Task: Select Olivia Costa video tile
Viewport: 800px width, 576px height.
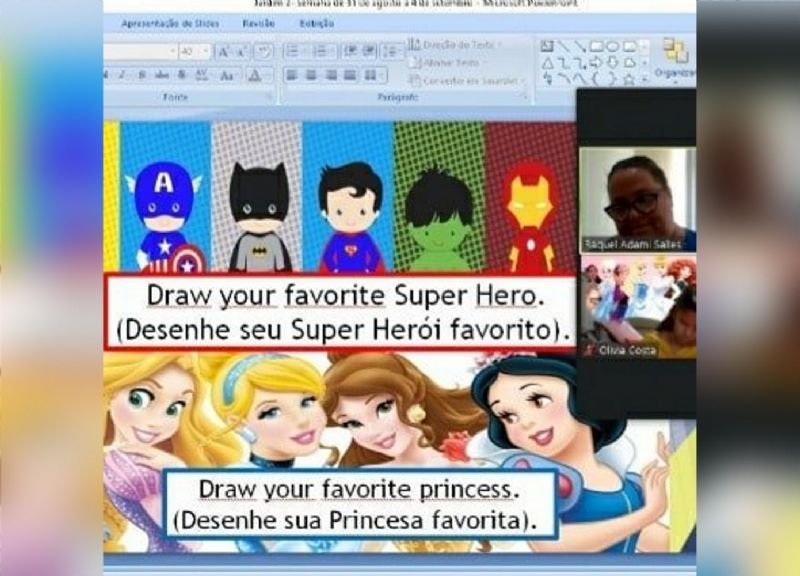Action: point(638,307)
